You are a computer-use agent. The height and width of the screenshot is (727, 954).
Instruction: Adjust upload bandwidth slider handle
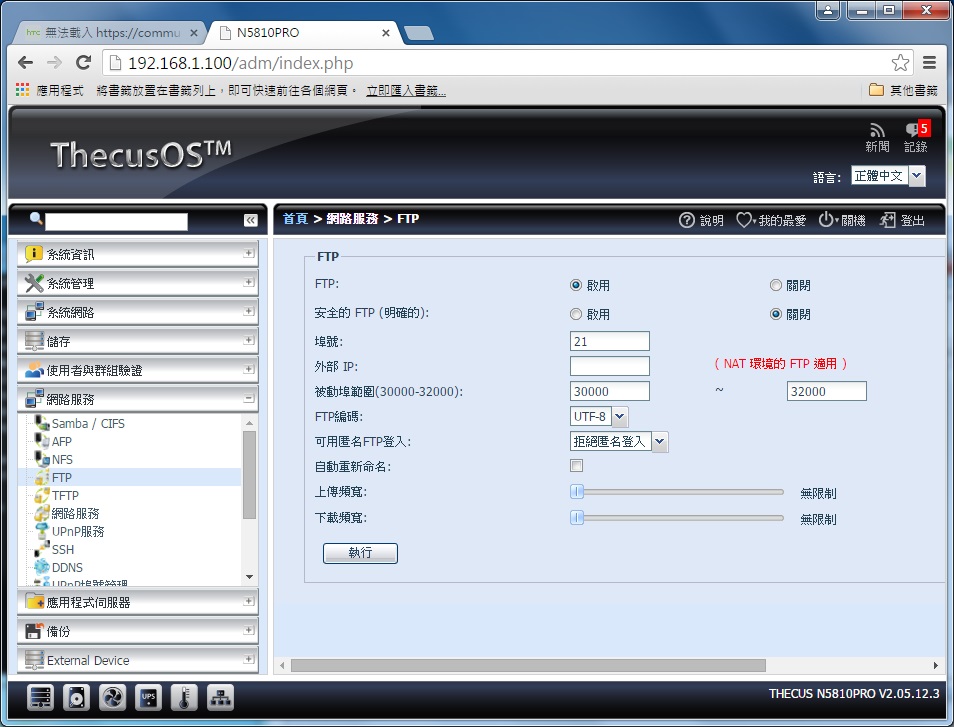[577, 492]
